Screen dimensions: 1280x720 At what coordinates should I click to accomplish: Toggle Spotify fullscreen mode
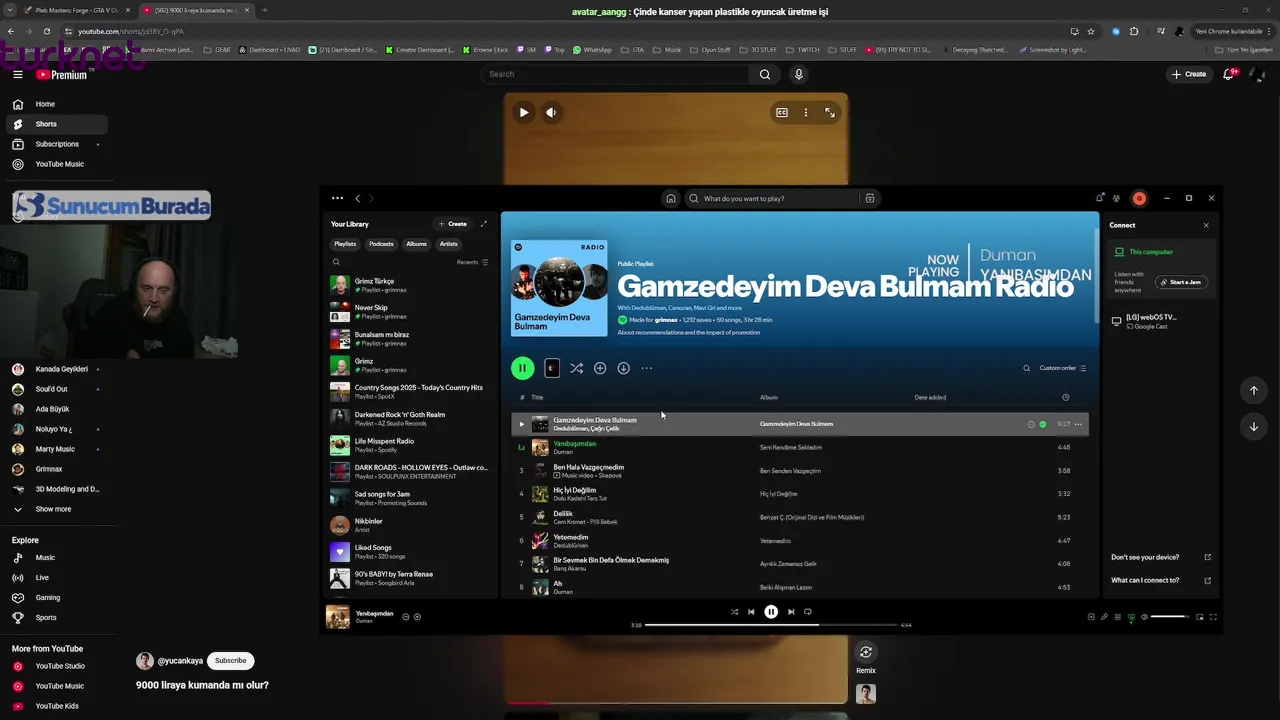(1213, 617)
